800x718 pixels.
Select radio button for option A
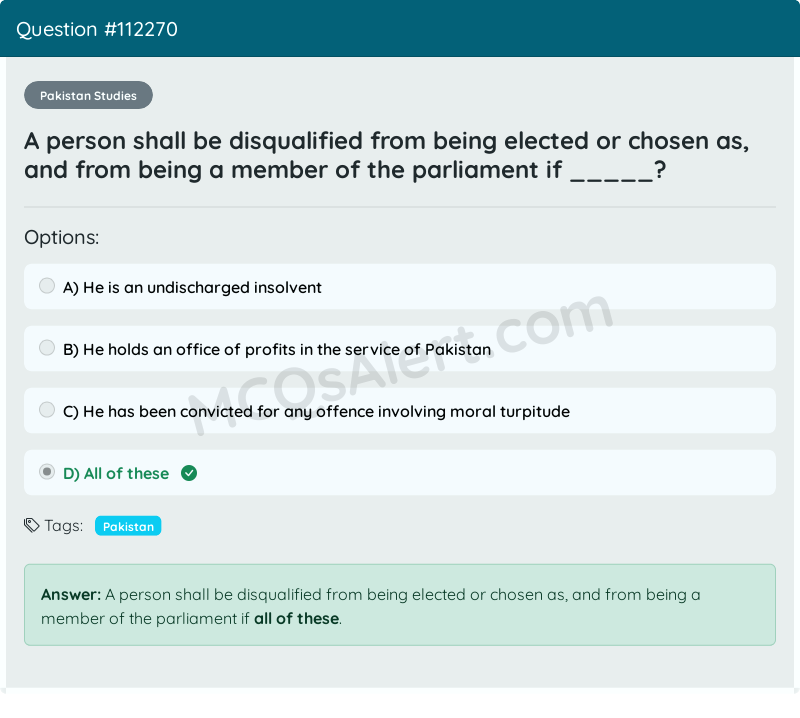tap(46, 285)
